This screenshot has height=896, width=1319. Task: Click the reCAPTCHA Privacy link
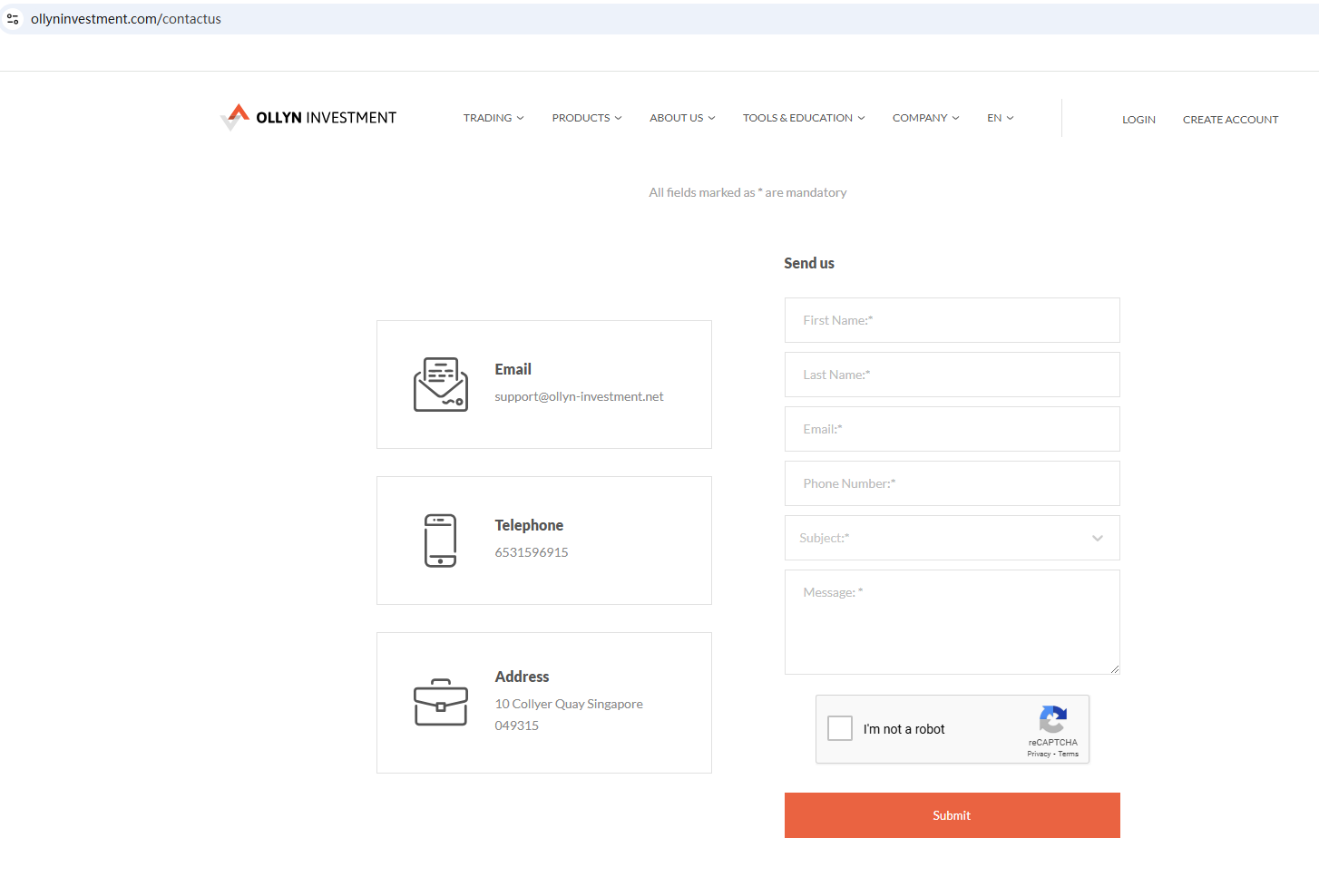click(x=1038, y=755)
